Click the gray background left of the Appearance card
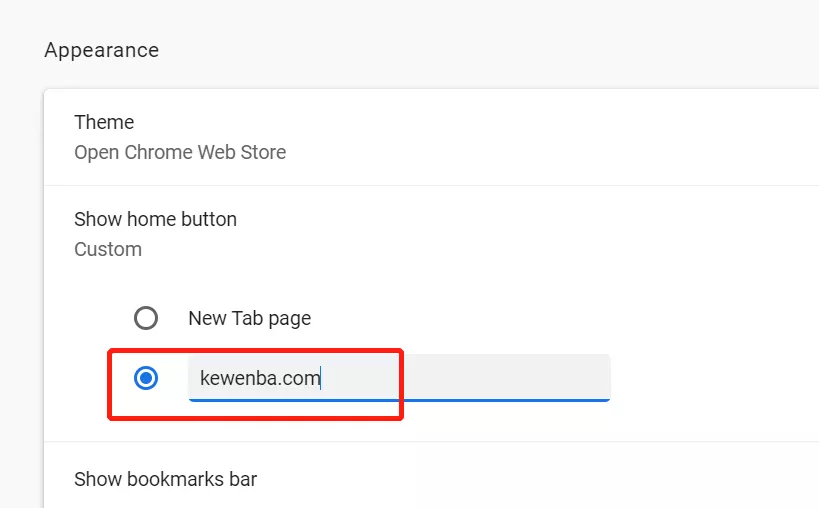Image resolution: width=819 pixels, height=508 pixels. click(20, 300)
